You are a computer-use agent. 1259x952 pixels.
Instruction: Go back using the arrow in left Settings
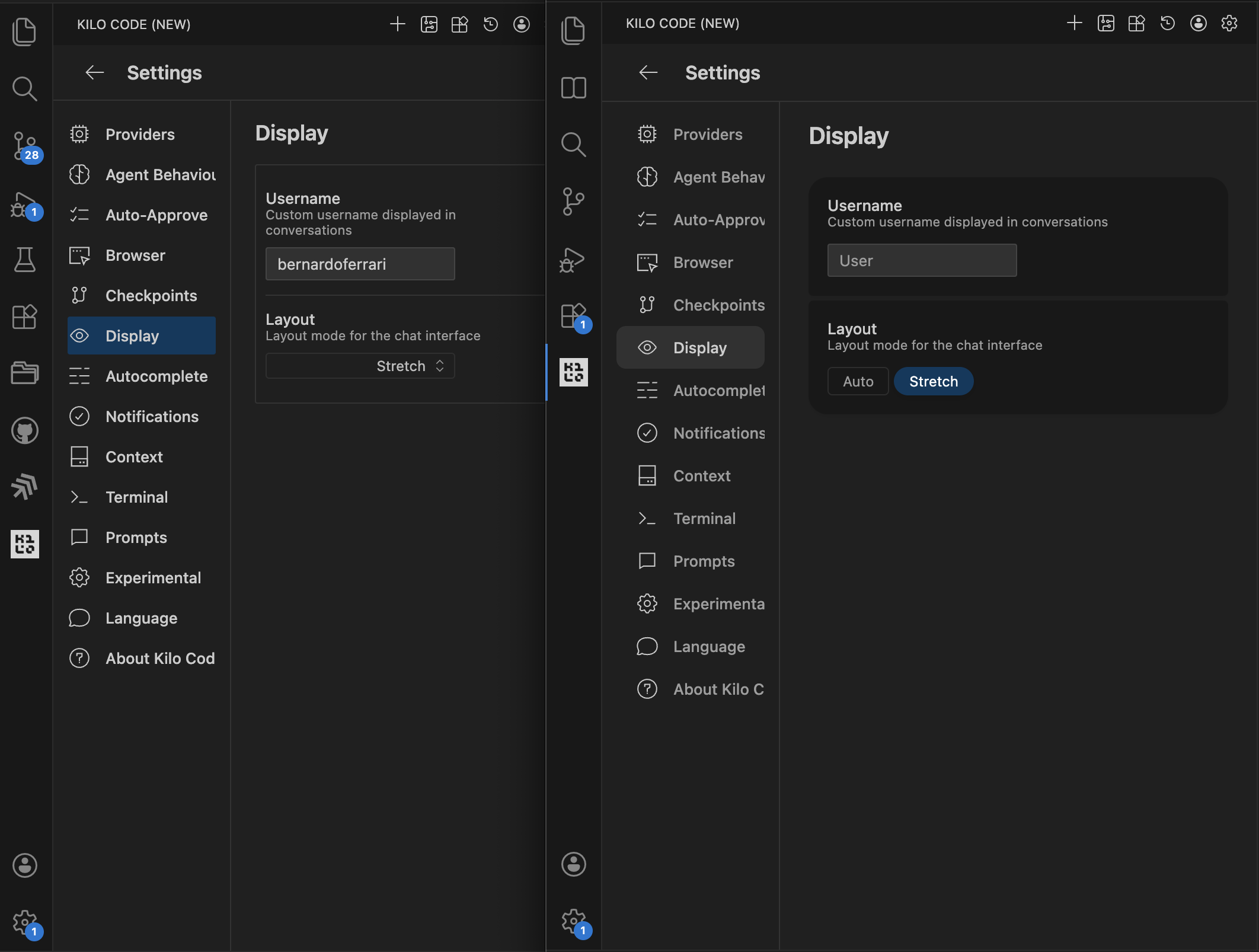[x=95, y=73]
